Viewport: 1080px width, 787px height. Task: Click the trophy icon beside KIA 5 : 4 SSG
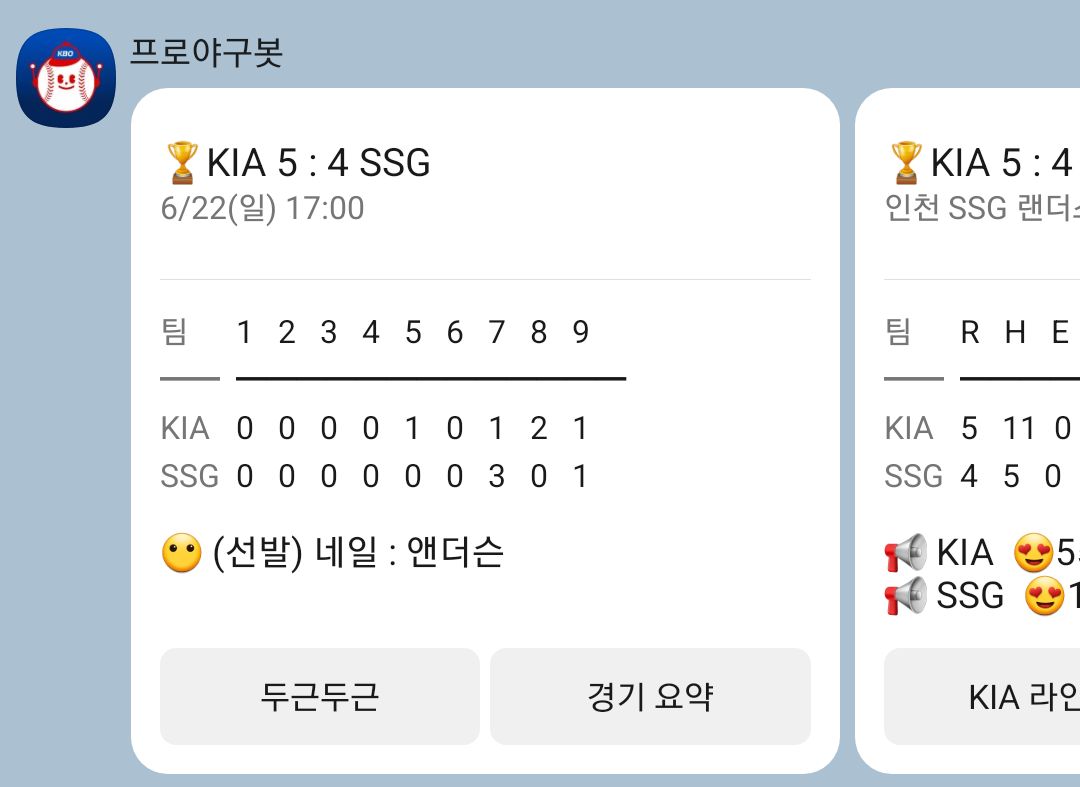[x=183, y=163]
